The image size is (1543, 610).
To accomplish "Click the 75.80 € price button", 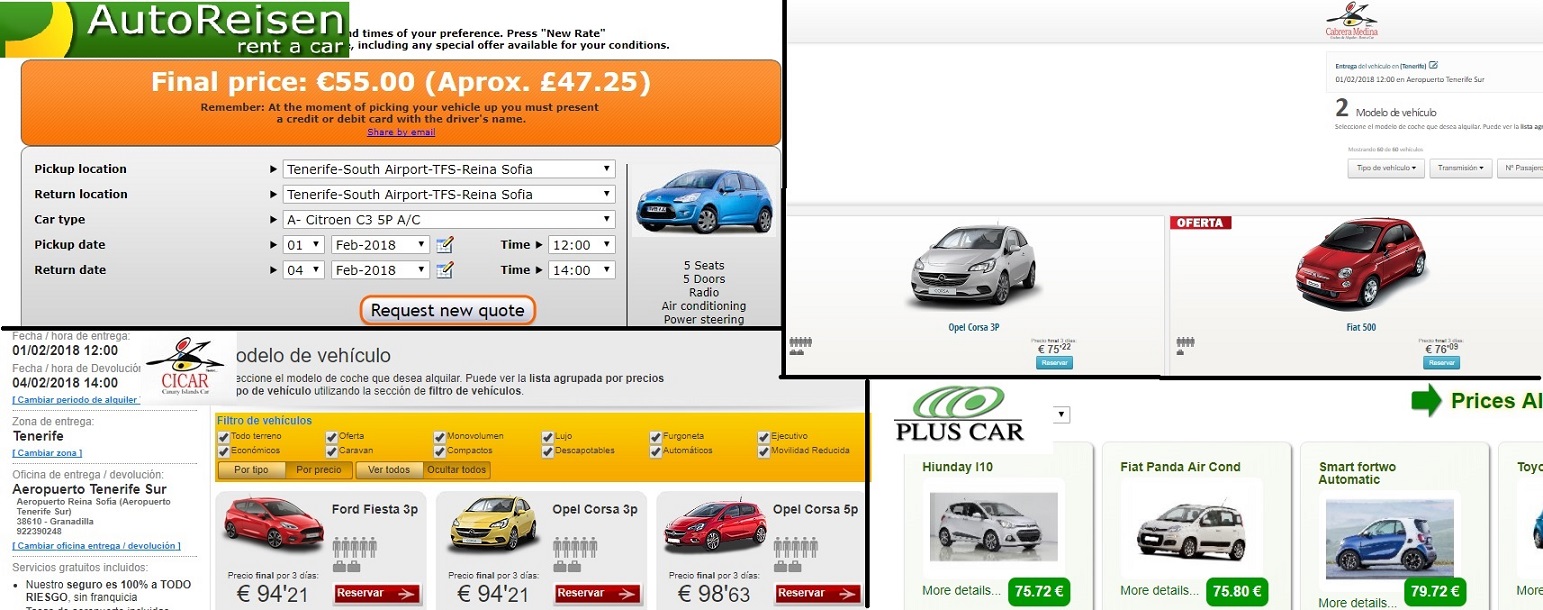I will [x=1238, y=592].
